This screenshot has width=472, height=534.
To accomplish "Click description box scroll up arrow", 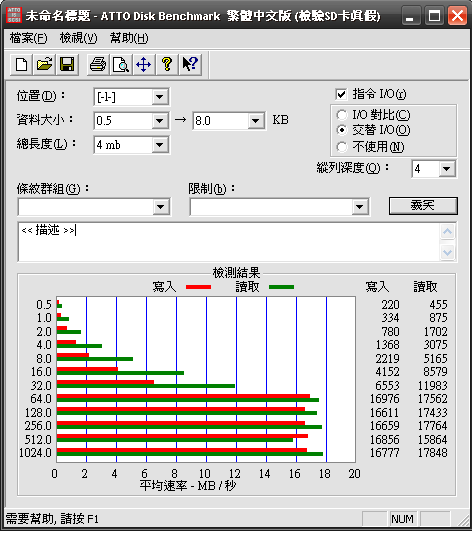I will click(447, 232).
